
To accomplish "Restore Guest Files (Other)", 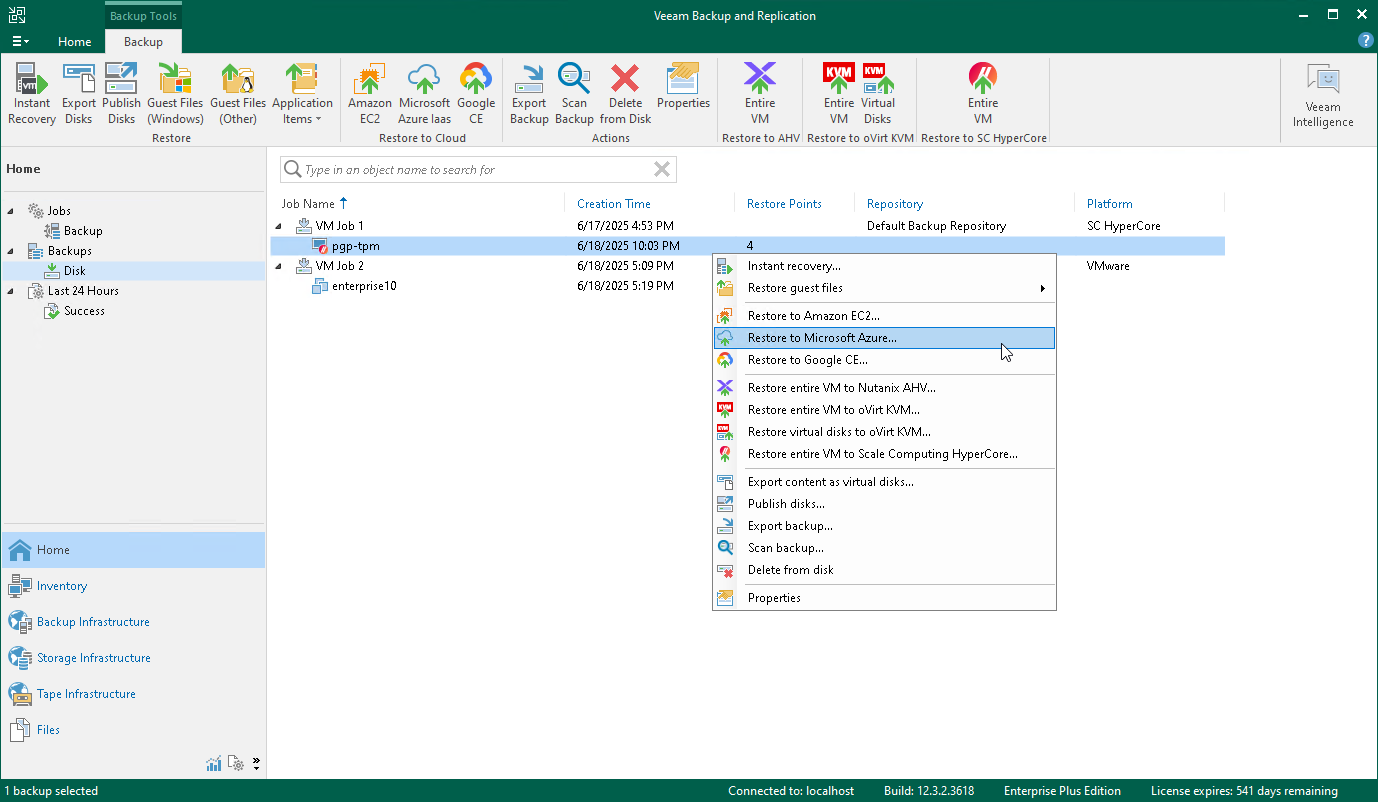I will pyautogui.click(x=238, y=94).
